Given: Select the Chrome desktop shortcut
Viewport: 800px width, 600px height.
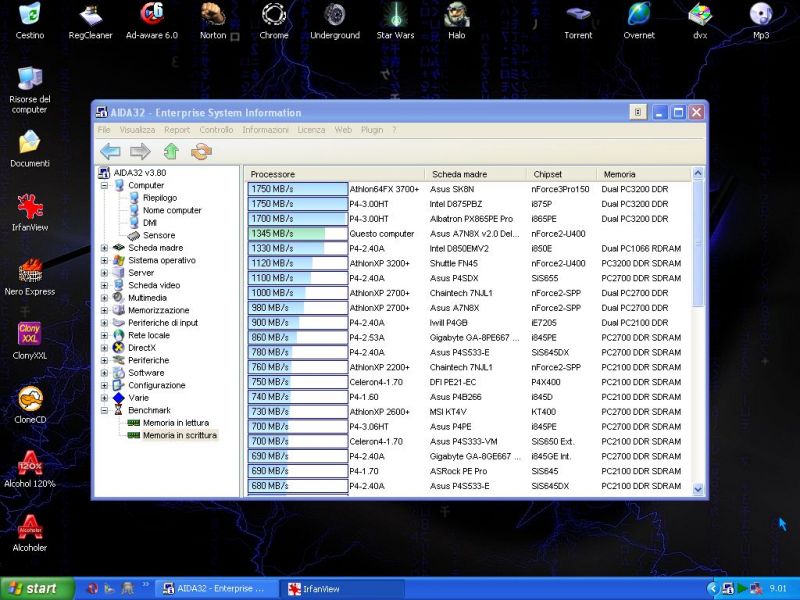Looking at the screenshot, I should (274, 20).
